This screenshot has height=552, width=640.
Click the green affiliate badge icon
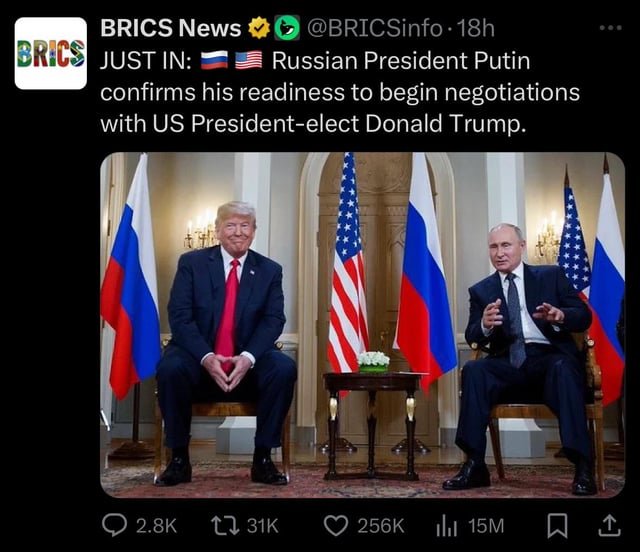287,28
